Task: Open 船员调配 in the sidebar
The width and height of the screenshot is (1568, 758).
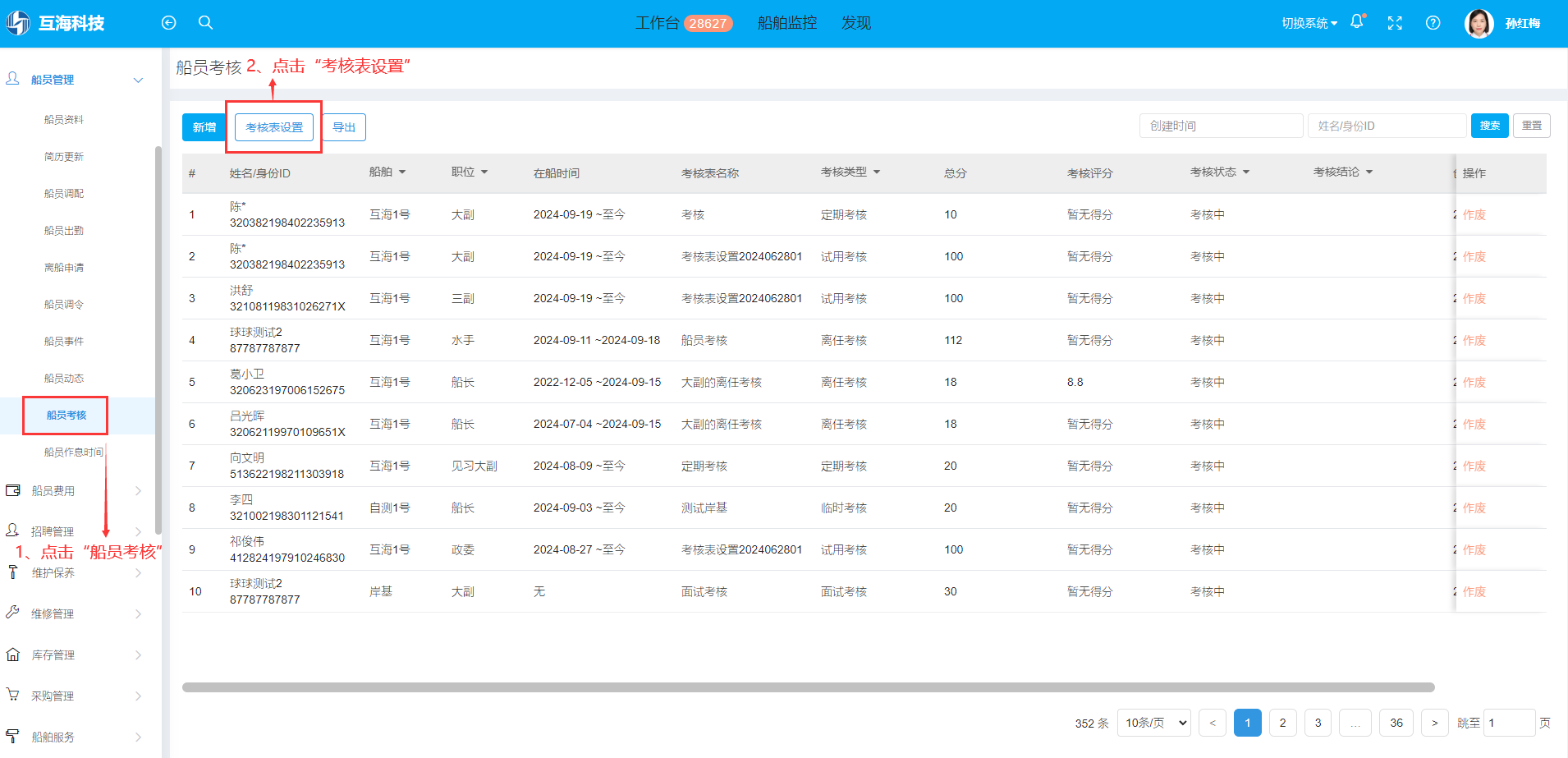Action: coord(64,194)
